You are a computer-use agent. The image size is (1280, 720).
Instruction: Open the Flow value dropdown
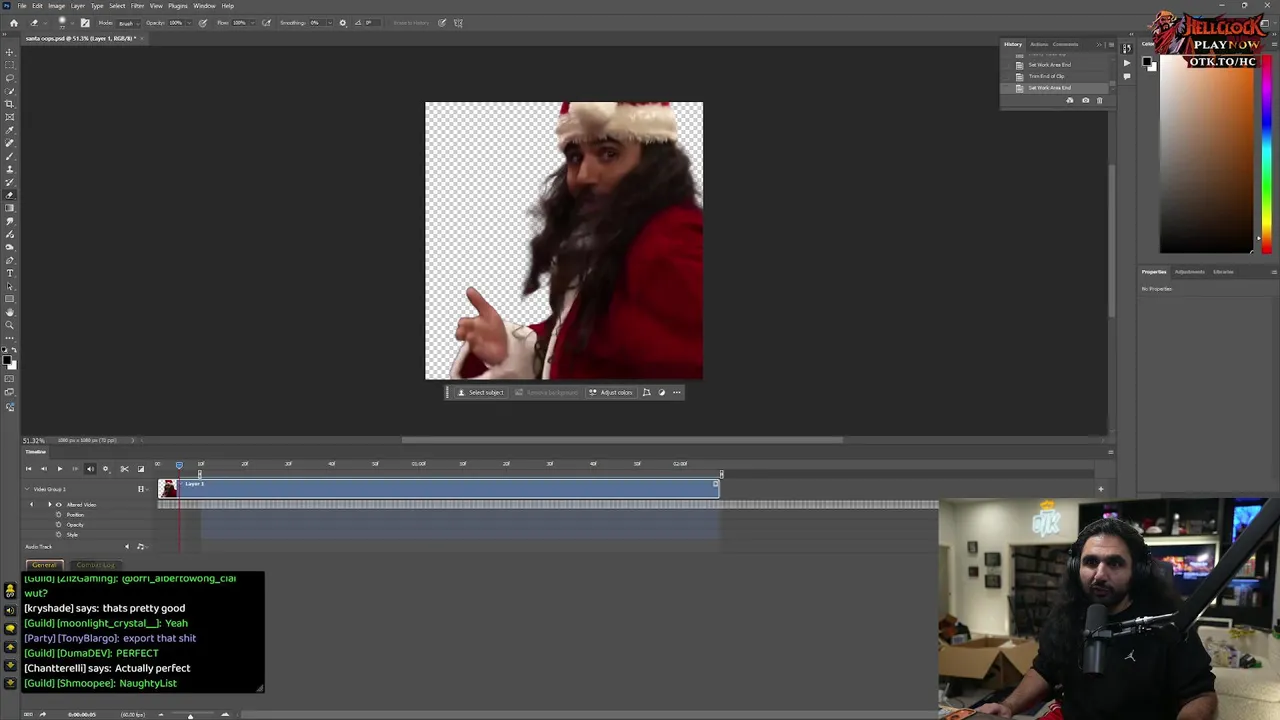[x=252, y=22]
